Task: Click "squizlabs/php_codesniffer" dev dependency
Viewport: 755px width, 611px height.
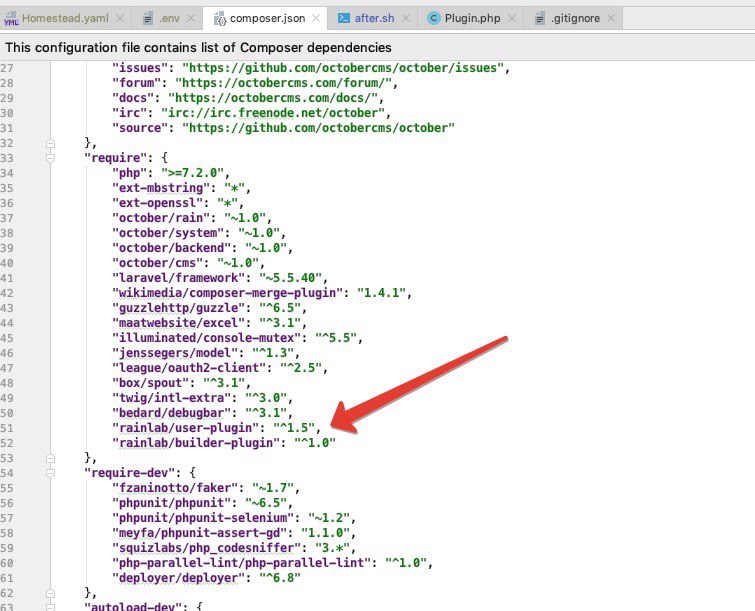Action: click(207, 548)
